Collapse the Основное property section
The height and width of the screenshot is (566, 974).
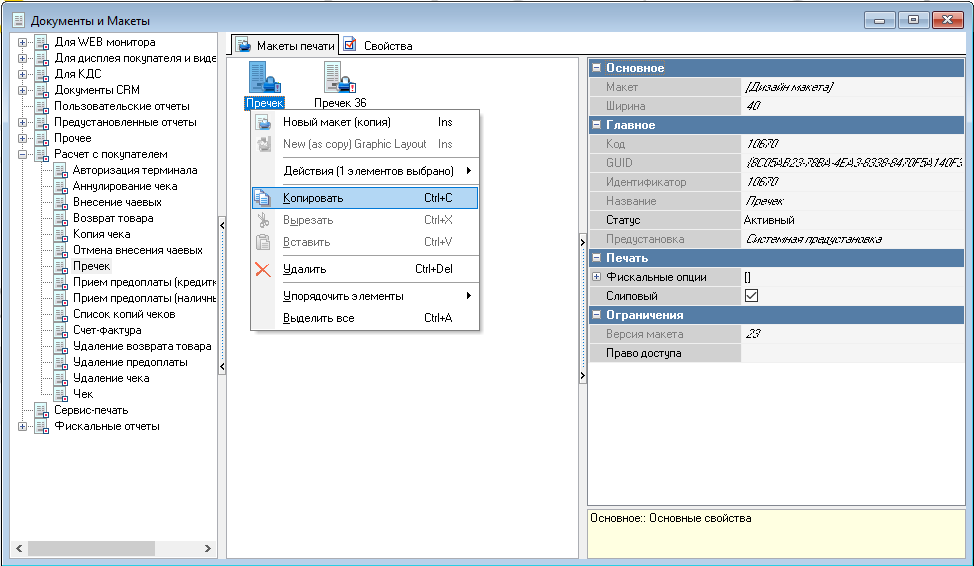(597, 68)
